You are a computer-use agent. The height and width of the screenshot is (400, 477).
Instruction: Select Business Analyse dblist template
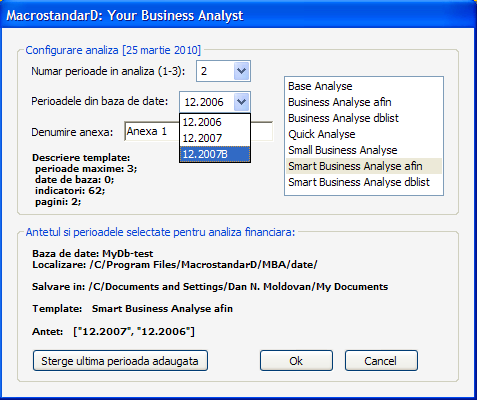pos(364,118)
